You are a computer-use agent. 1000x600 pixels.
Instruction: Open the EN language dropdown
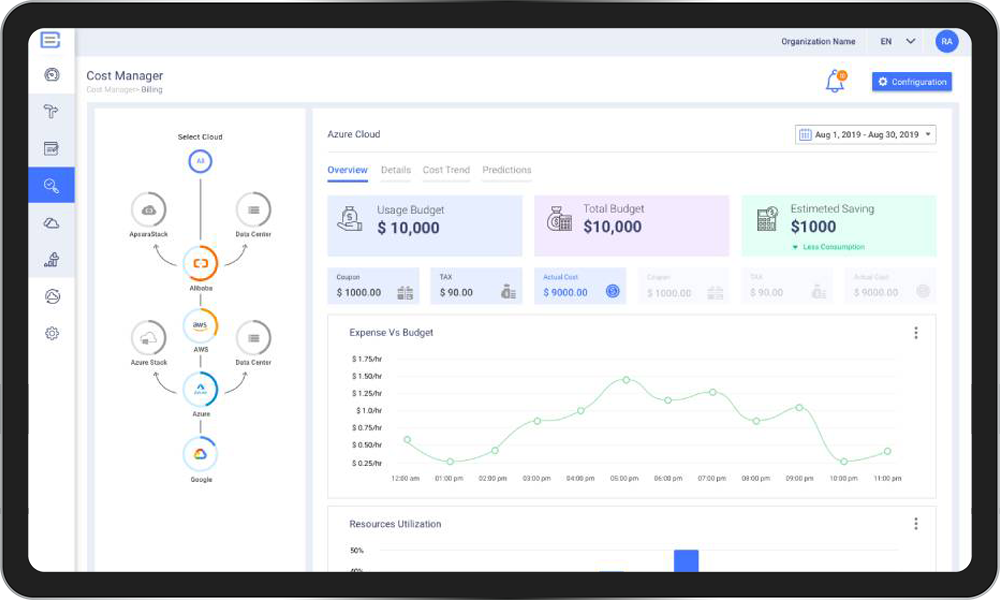pyautogui.click(x=898, y=41)
